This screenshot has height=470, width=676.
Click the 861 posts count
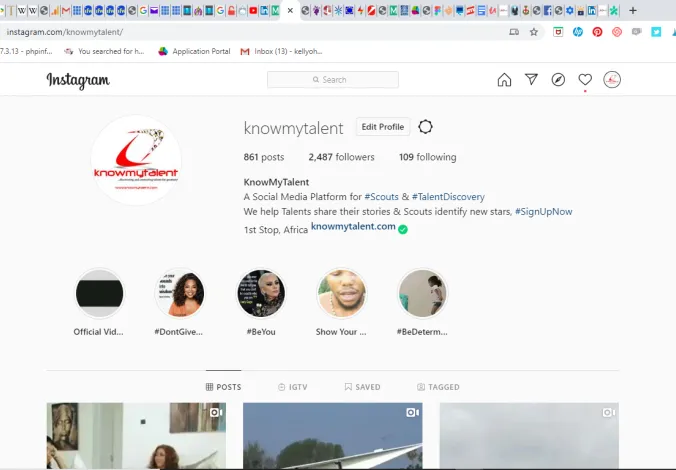coord(264,157)
